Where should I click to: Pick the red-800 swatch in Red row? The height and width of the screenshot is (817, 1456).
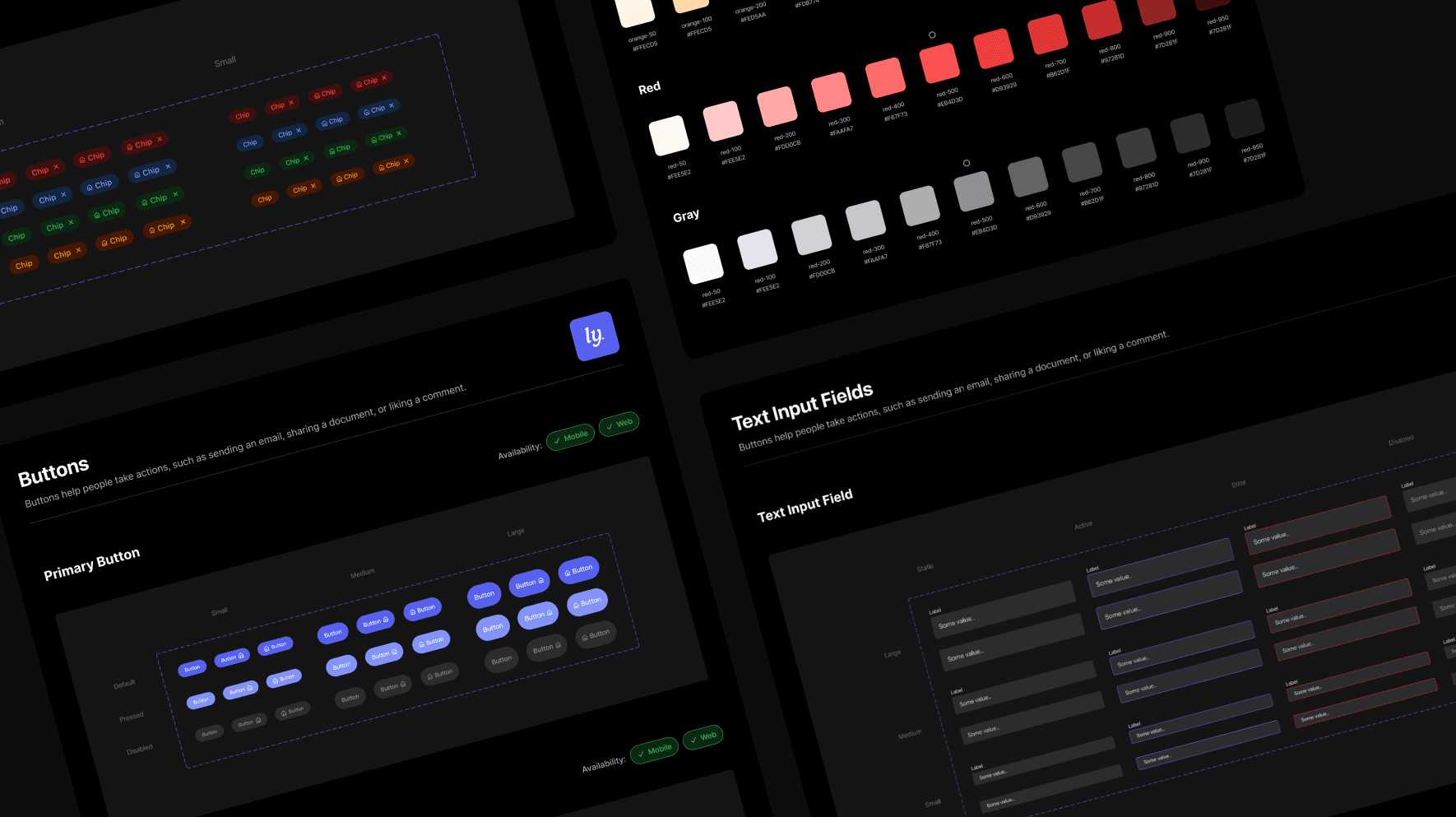(x=1102, y=20)
